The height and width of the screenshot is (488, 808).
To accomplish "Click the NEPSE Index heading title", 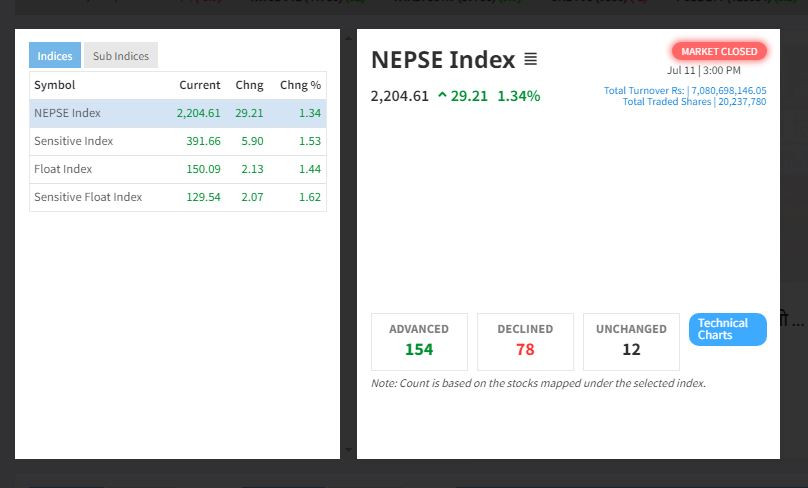I will pos(443,60).
